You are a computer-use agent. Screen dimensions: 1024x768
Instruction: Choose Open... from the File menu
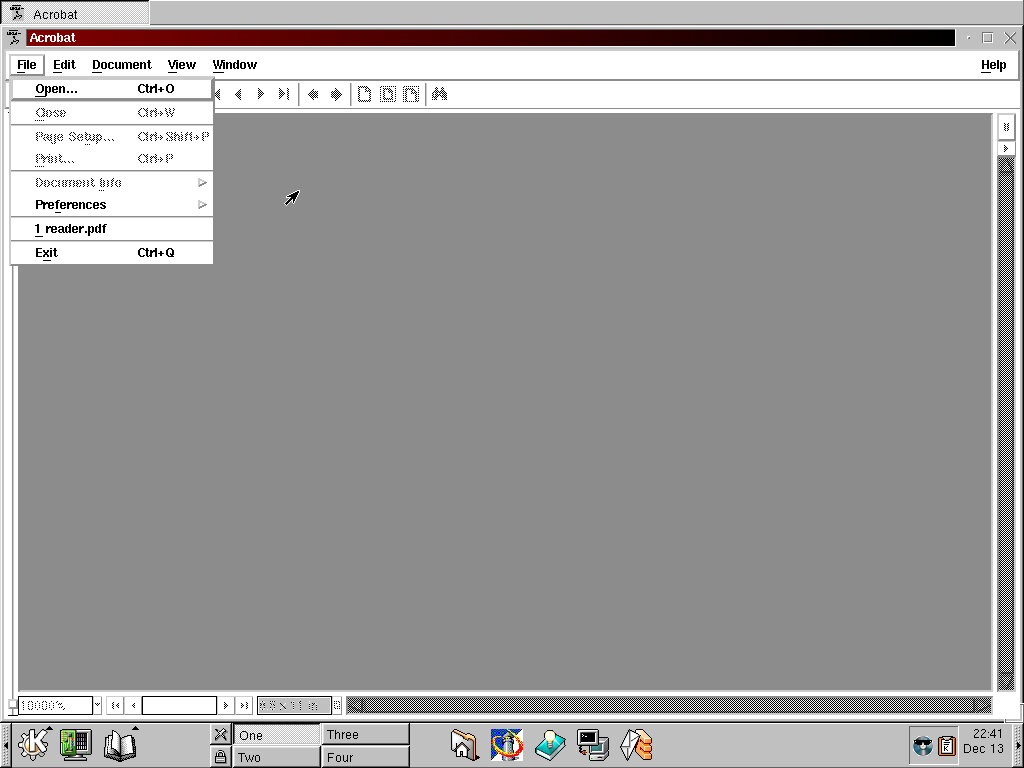[56, 89]
